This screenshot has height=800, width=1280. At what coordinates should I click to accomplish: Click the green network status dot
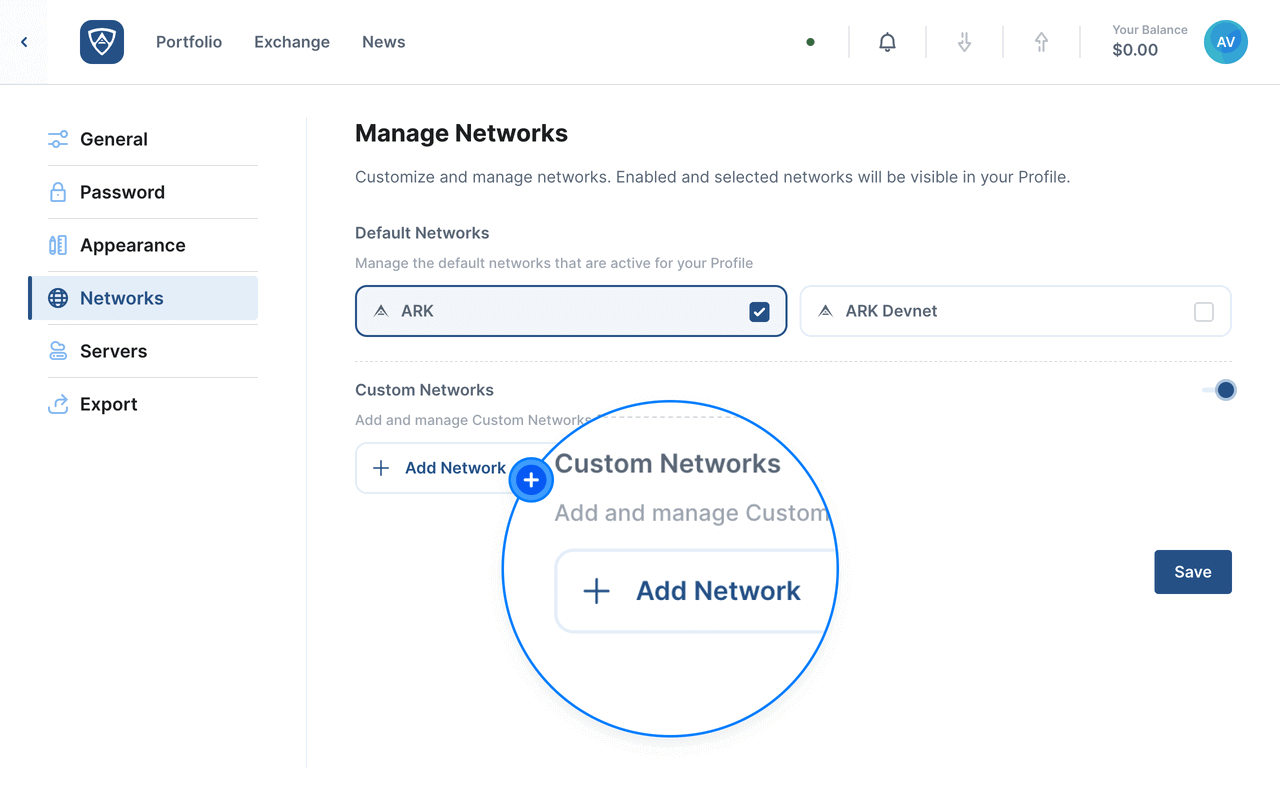click(x=810, y=42)
